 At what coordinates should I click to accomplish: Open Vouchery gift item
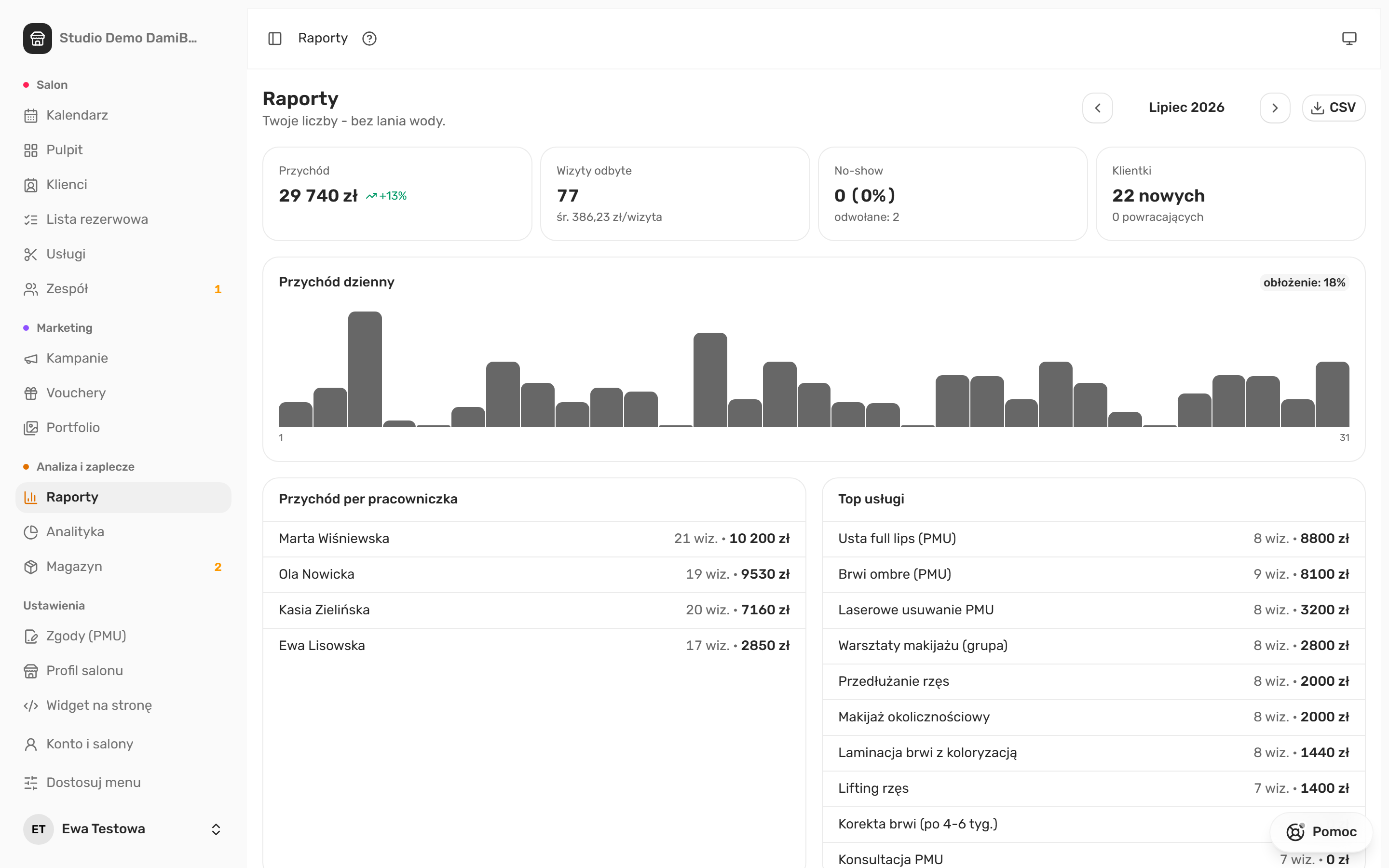(x=123, y=393)
